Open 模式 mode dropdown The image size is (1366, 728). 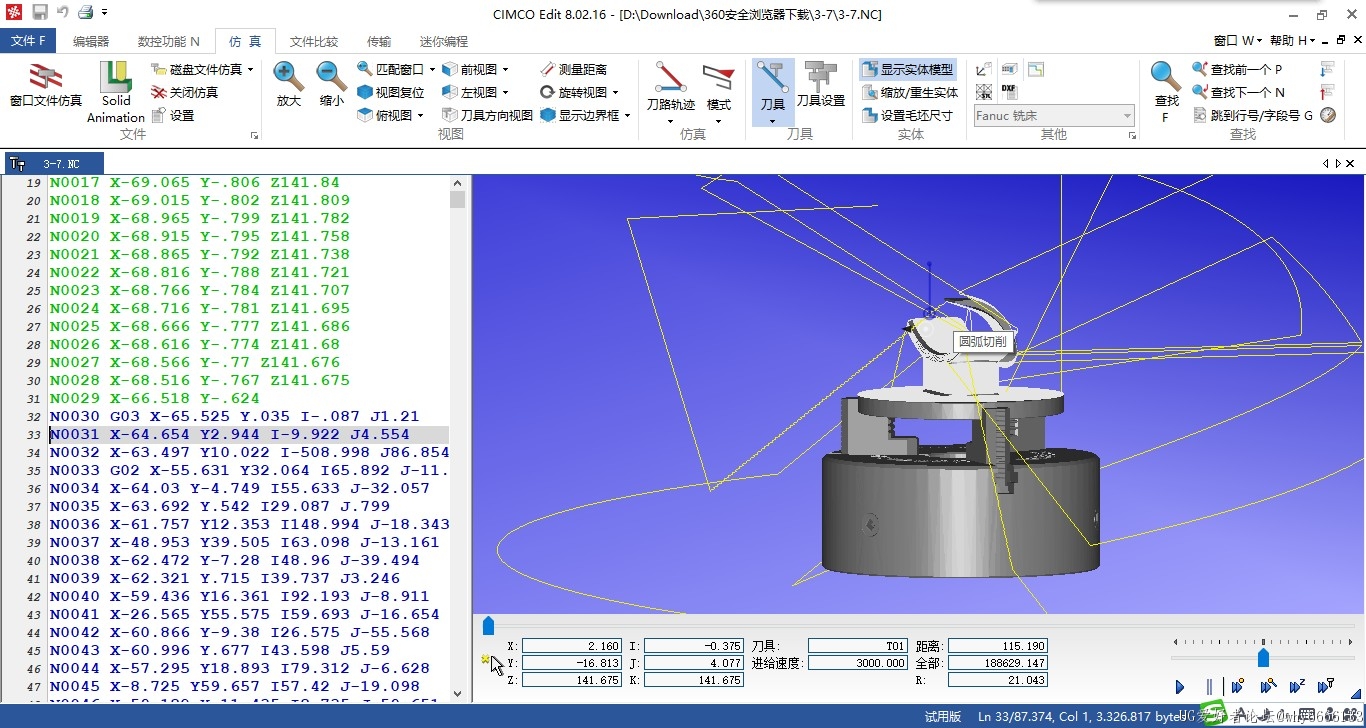pyautogui.click(x=719, y=121)
